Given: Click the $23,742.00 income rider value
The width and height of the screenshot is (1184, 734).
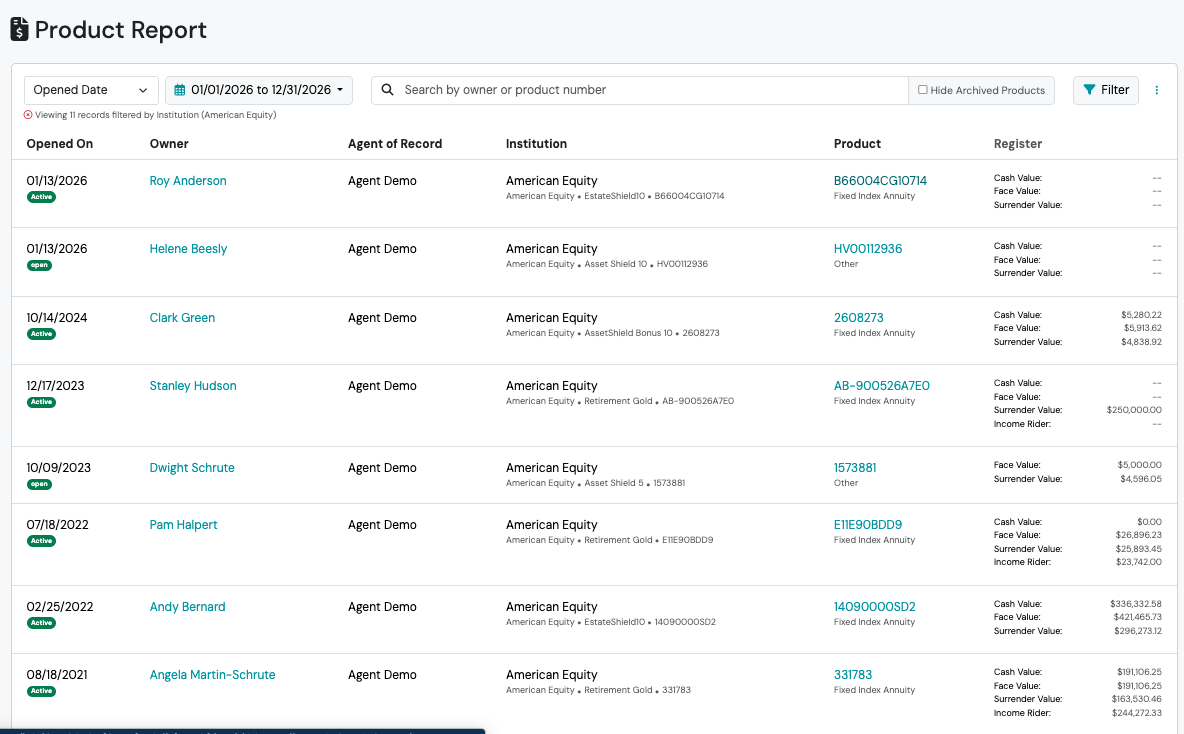Looking at the screenshot, I should 1139,562.
